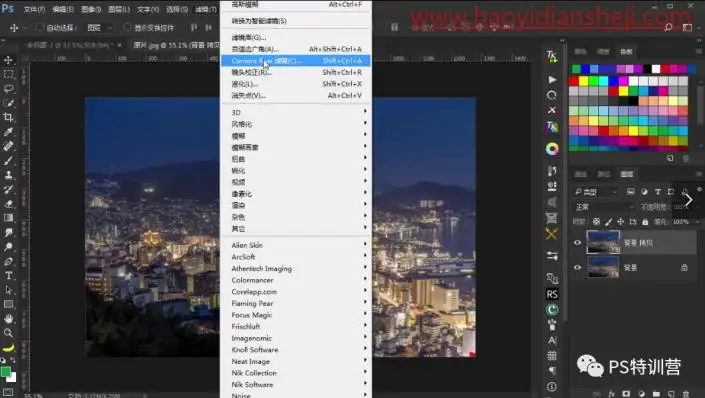The image size is (705, 398).
Task: Select the Crop tool
Action: pyautogui.click(x=8, y=117)
